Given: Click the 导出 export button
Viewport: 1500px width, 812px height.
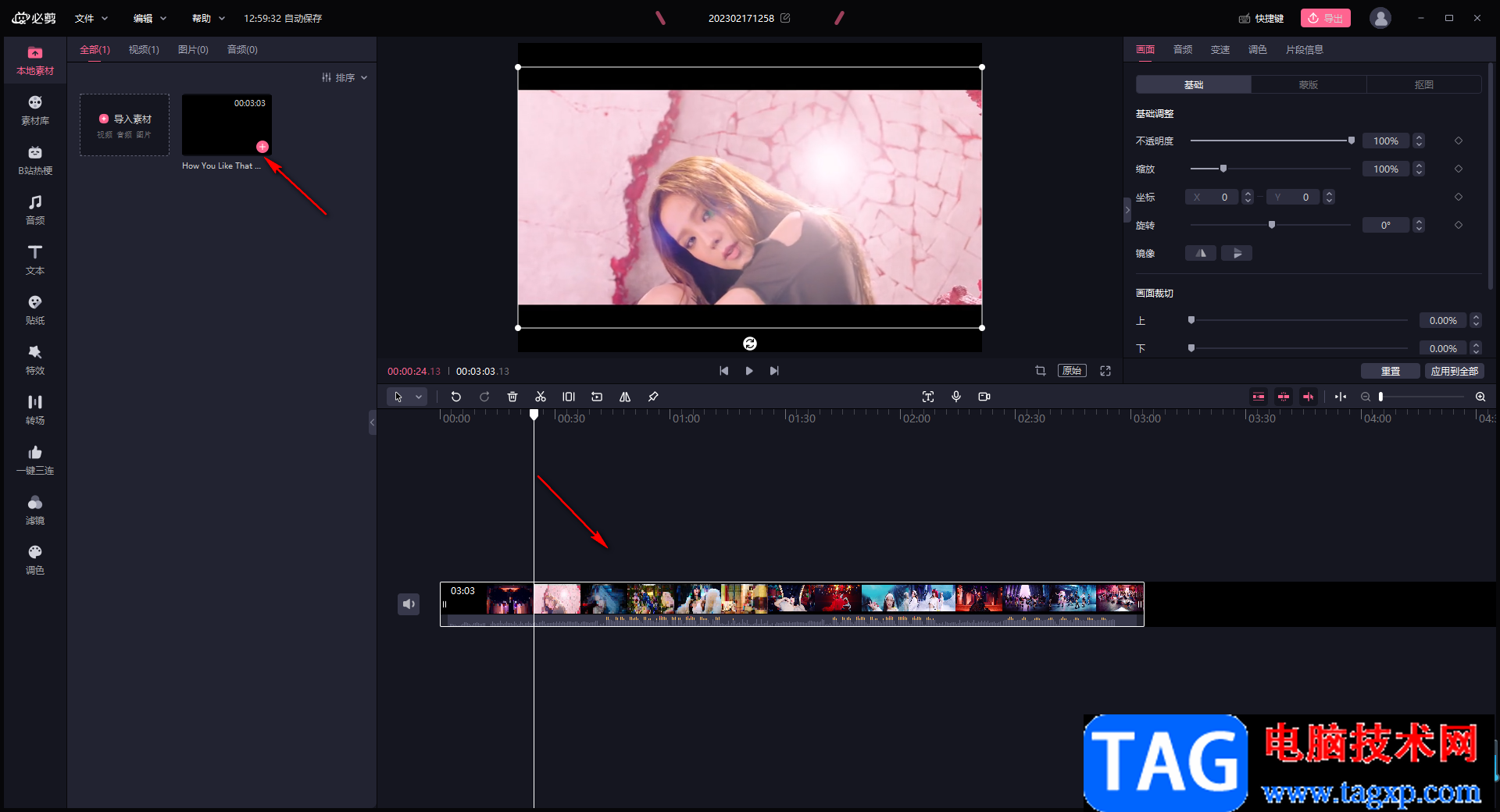Looking at the screenshot, I should [1326, 18].
